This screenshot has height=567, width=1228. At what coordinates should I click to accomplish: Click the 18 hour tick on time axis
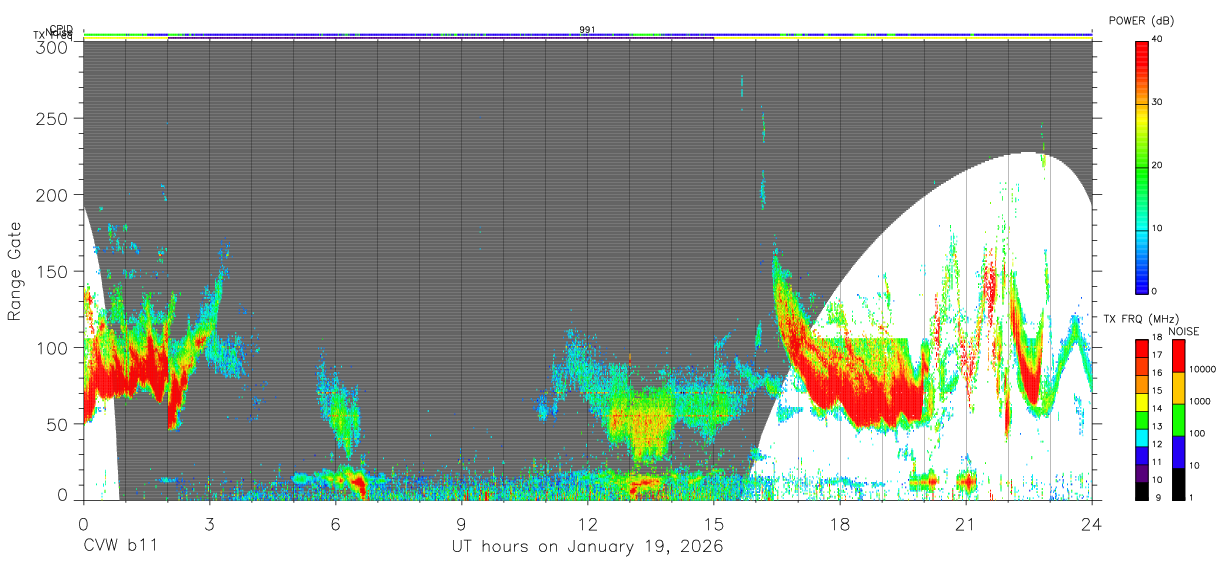839,523
